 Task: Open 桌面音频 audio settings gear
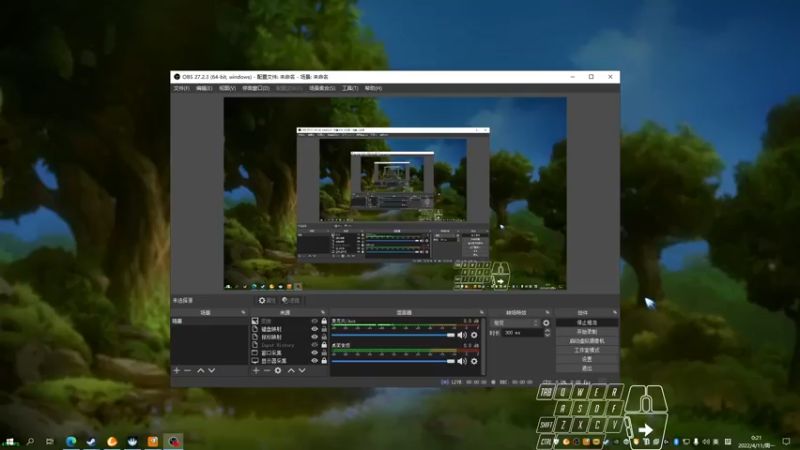[x=474, y=361]
